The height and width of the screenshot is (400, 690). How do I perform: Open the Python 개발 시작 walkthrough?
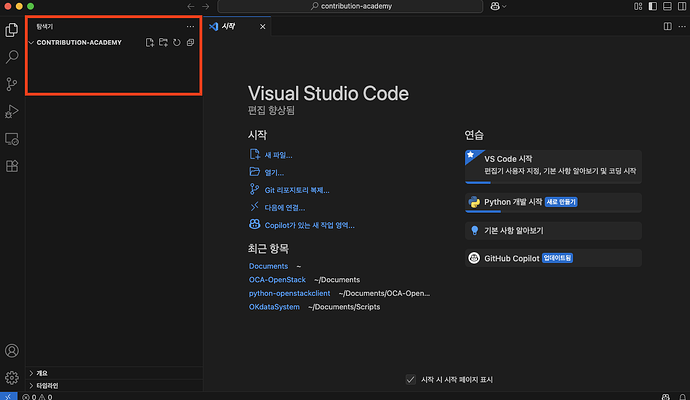[553, 202]
